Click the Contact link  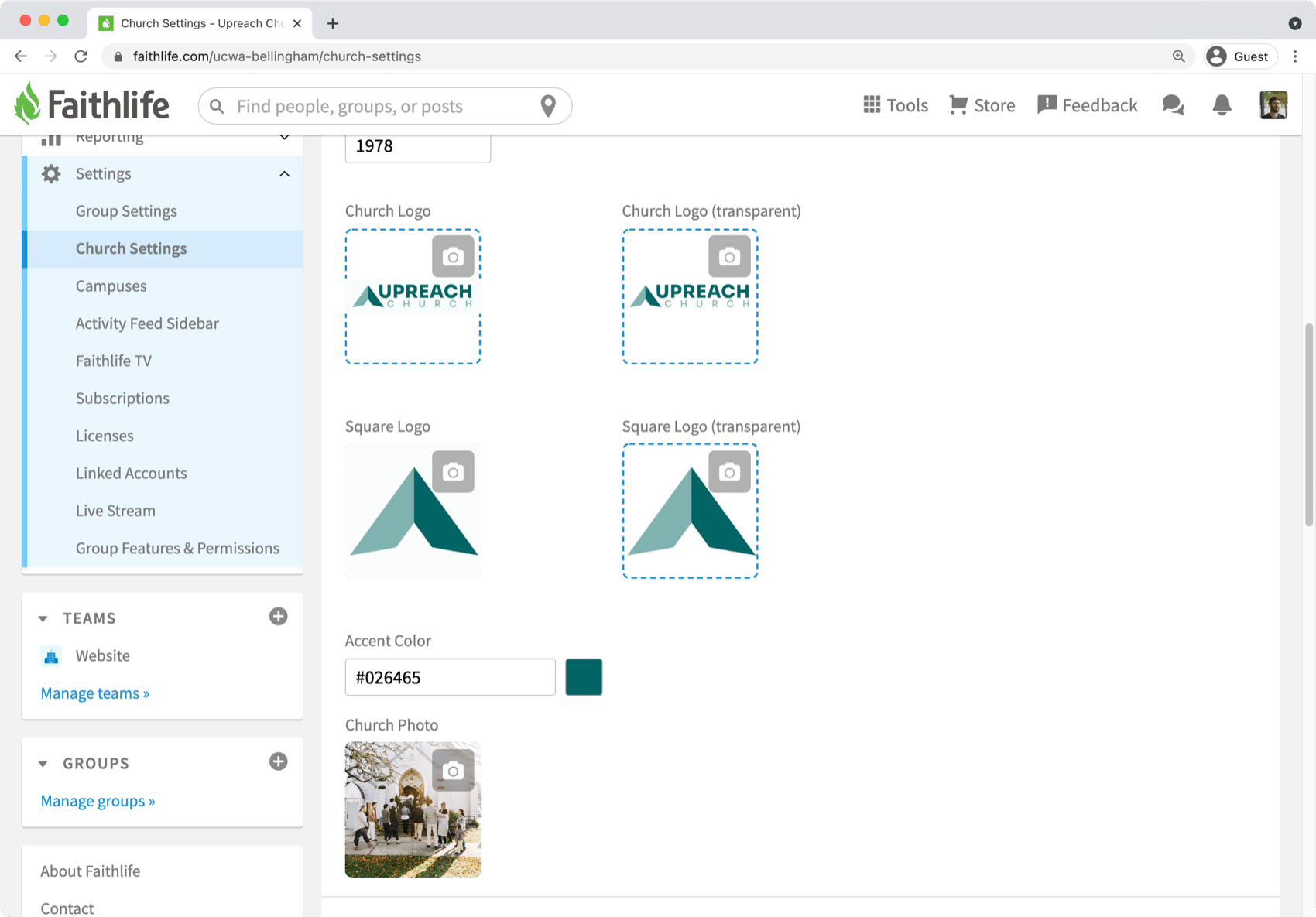[67, 908]
